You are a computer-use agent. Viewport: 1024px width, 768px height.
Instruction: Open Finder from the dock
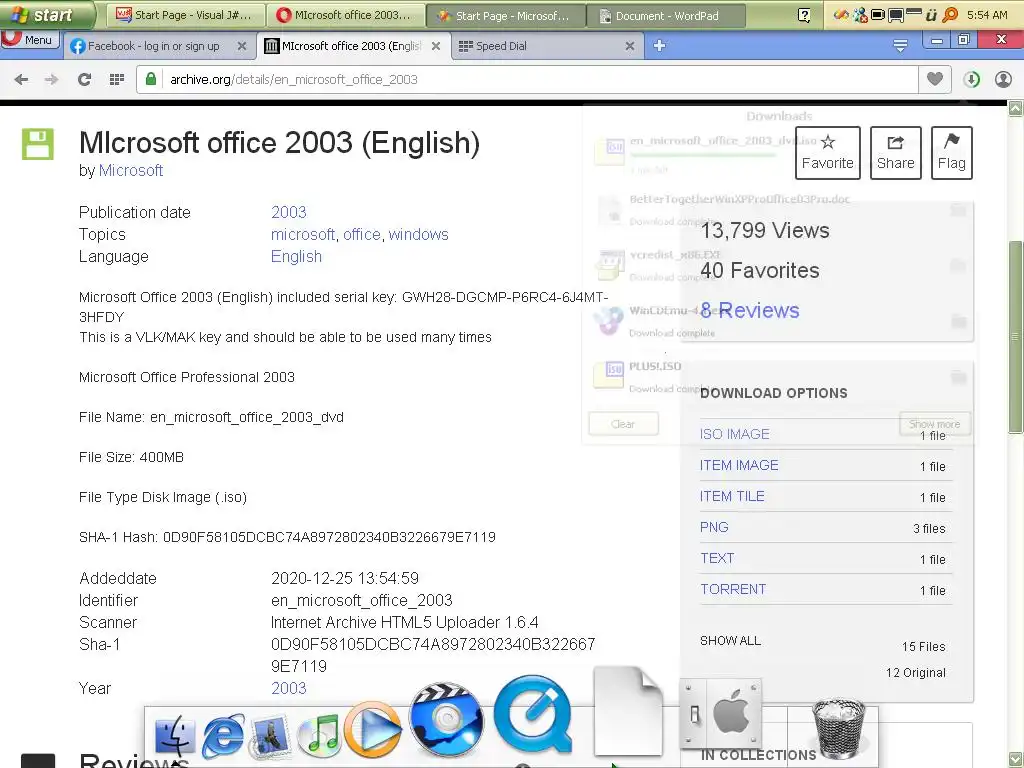point(174,735)
